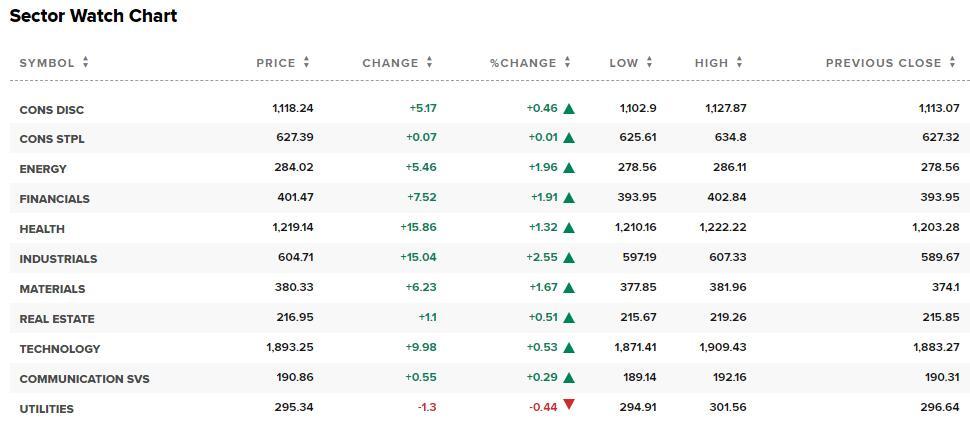
Task: Sort by PRICE using its arrow icon
Action: point(306,62)
